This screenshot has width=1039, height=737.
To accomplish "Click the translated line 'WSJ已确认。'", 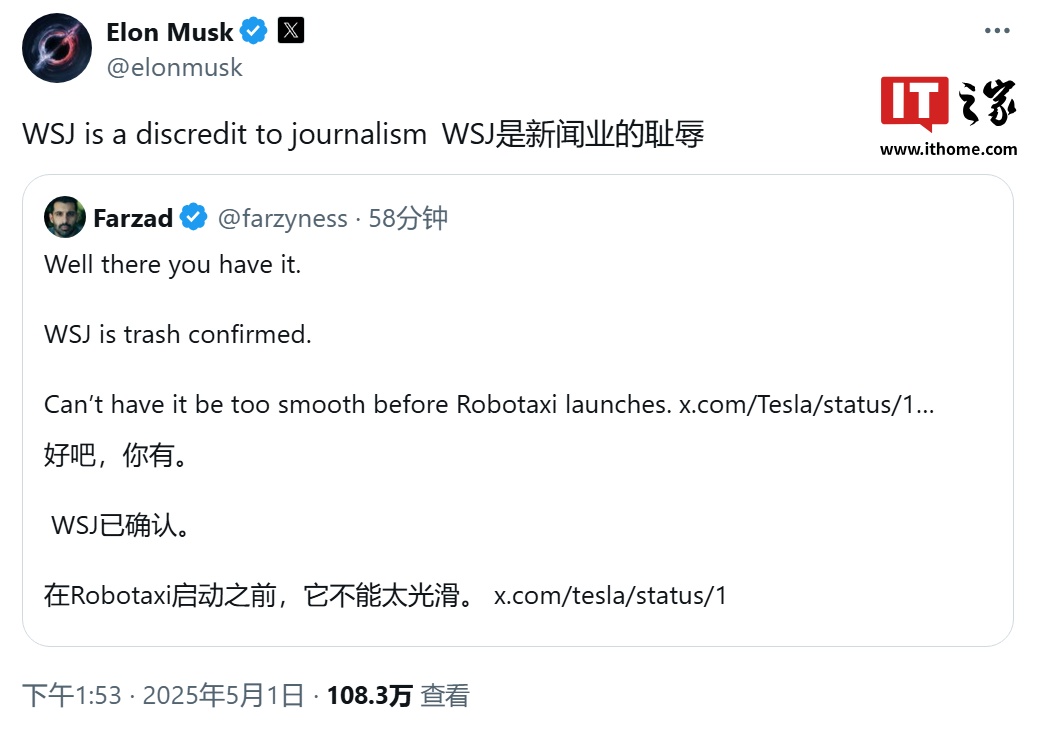I will 121,525.
